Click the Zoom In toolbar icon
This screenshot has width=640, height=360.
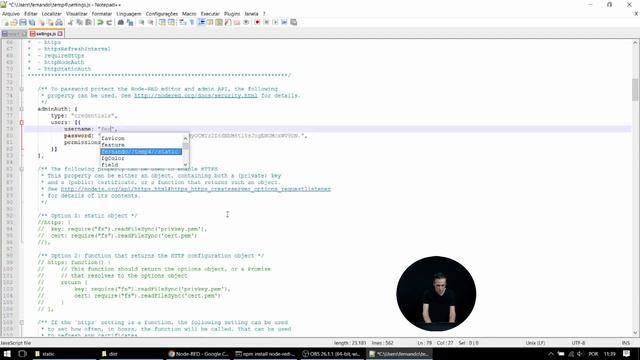[x=141, y=22]
